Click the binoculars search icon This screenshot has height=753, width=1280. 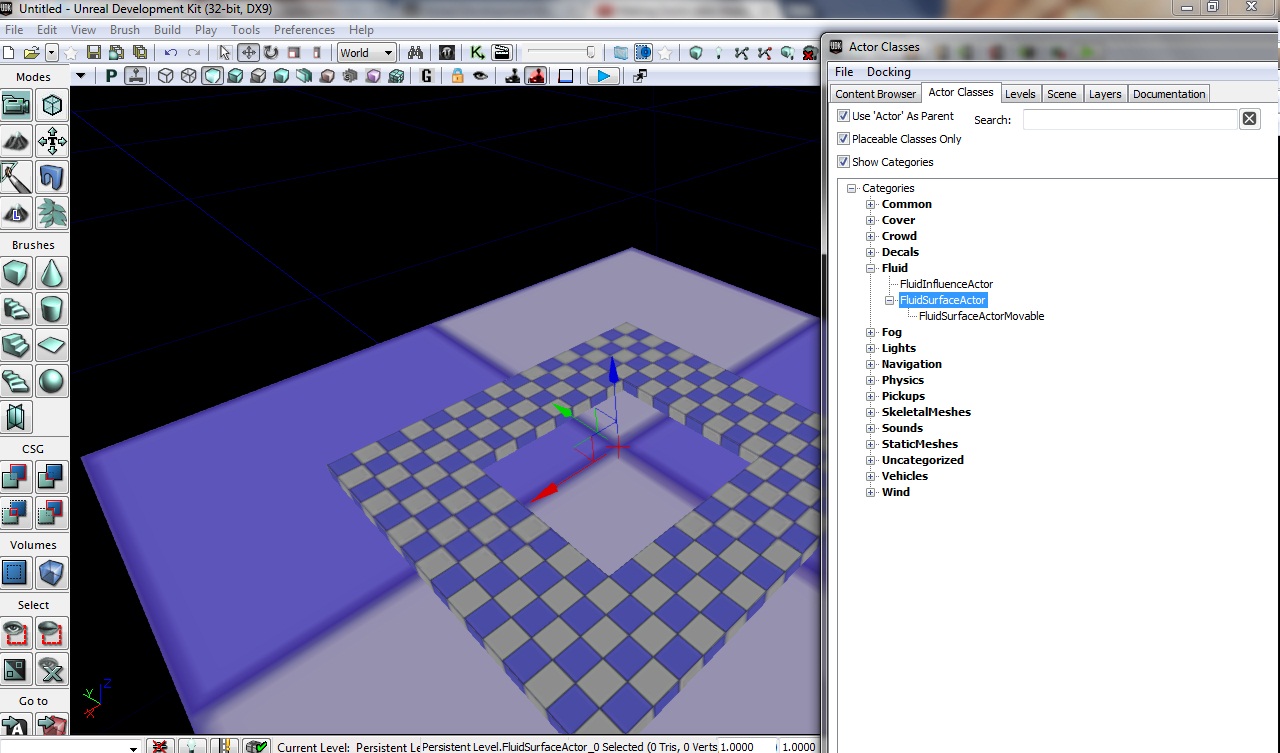(416, 53)
